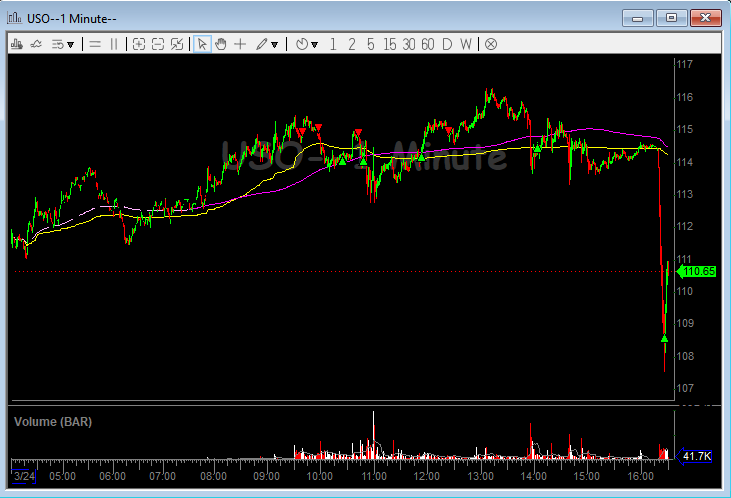This screenshot has height=498, width=731.
Task: Click the zoom in icon
Action: tap(139, 44)
